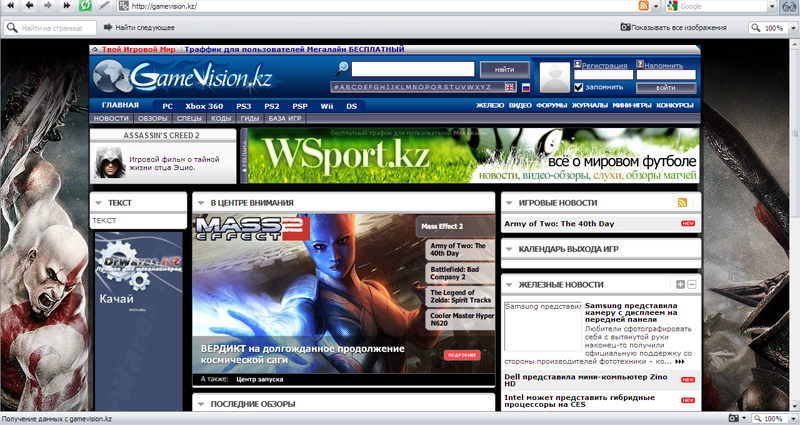Open the status bar camera dropdown arrow
800x425 pixels.
(744, 418)
